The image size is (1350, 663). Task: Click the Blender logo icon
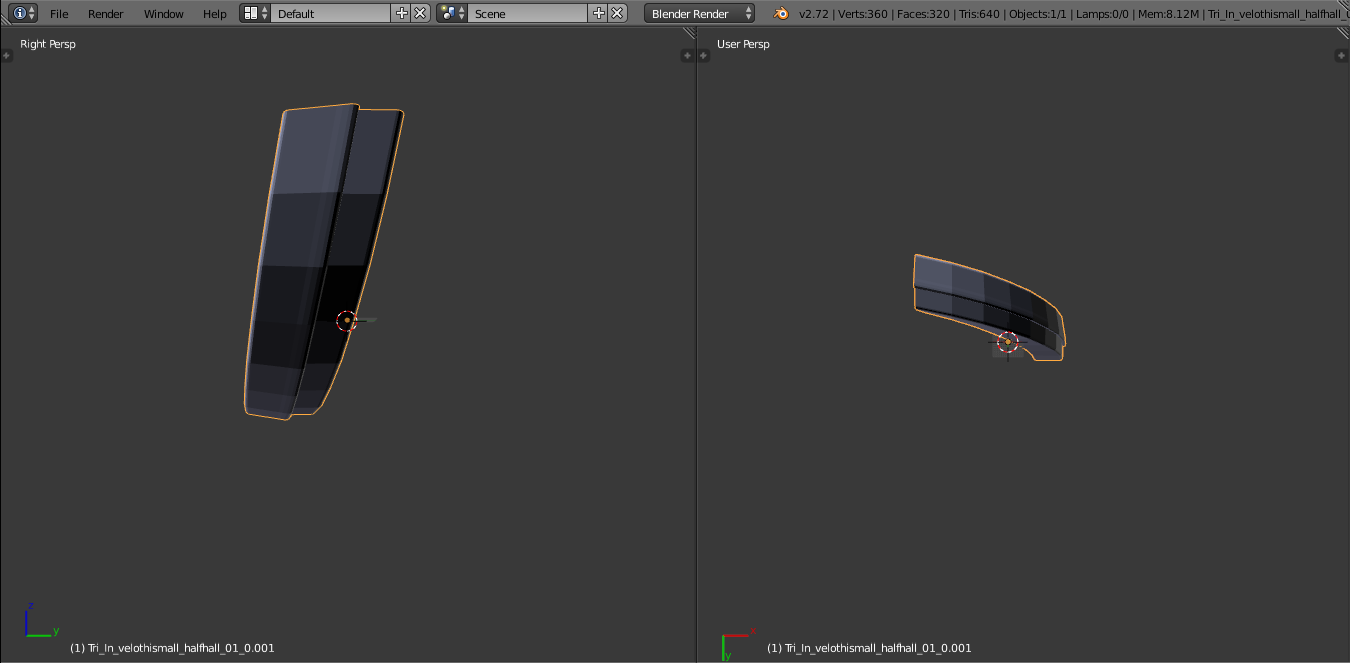pos(781,13)
